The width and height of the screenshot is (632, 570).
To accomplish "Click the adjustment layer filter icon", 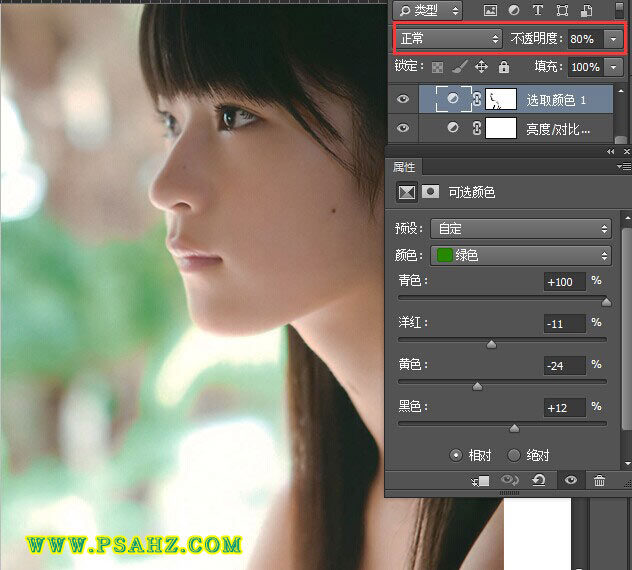I will (x=514, y=11).
